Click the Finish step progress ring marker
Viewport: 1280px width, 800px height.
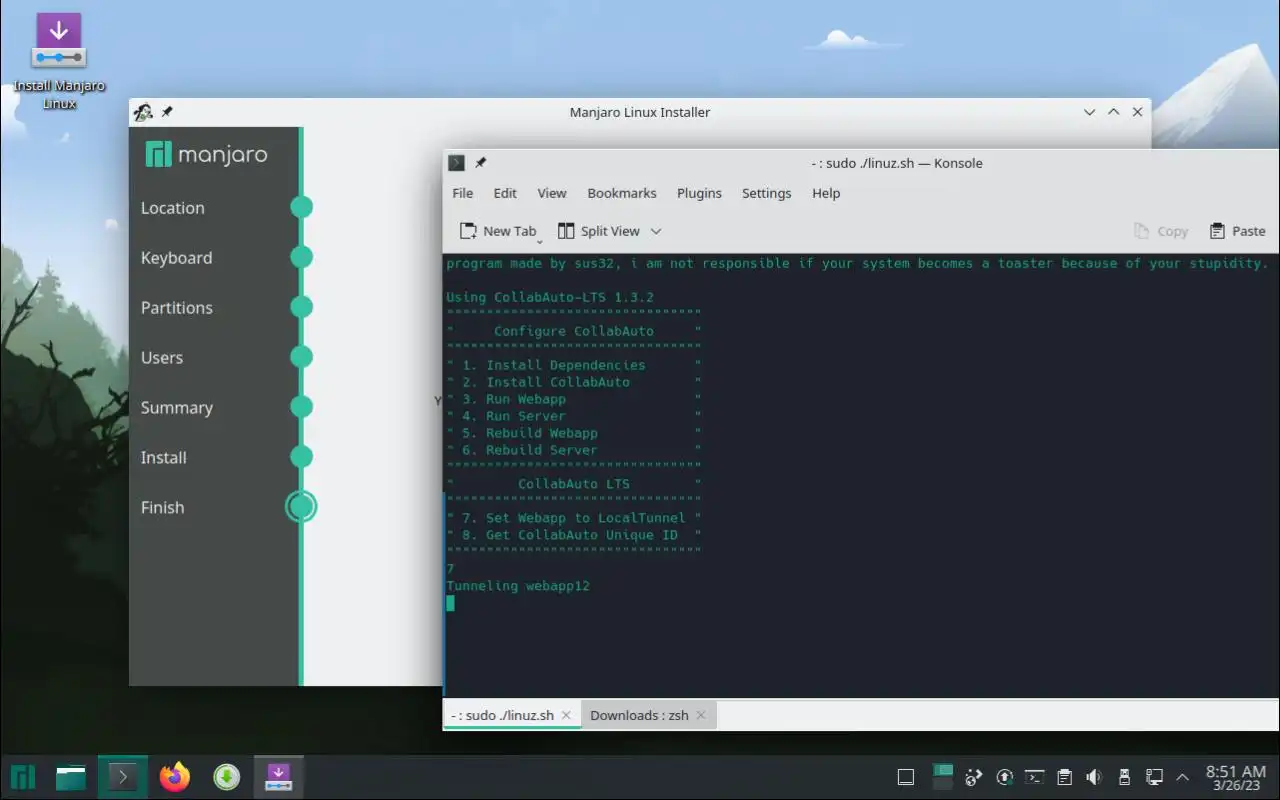click(x=301, y=507)
